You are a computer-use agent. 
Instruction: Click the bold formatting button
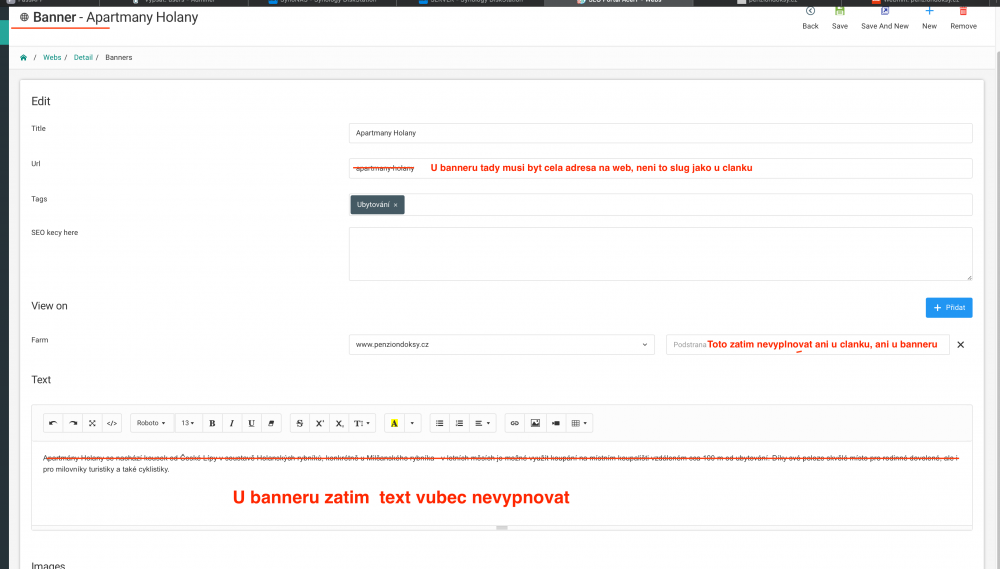coord(212,423)
